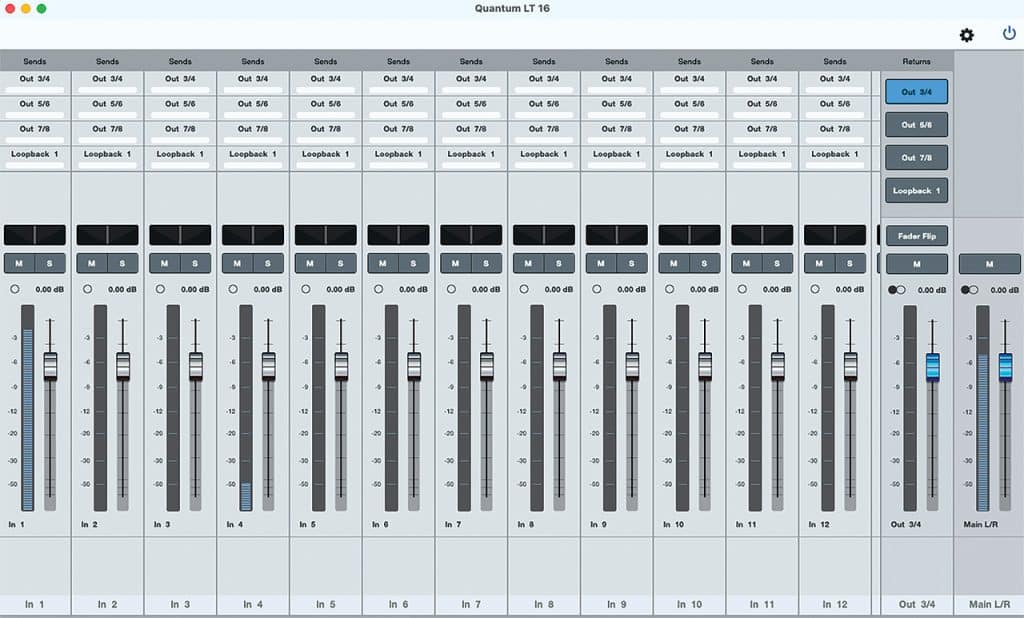Mute channel In 1
The height and width of the screenshot is (618, 1024).
point(19,263)
